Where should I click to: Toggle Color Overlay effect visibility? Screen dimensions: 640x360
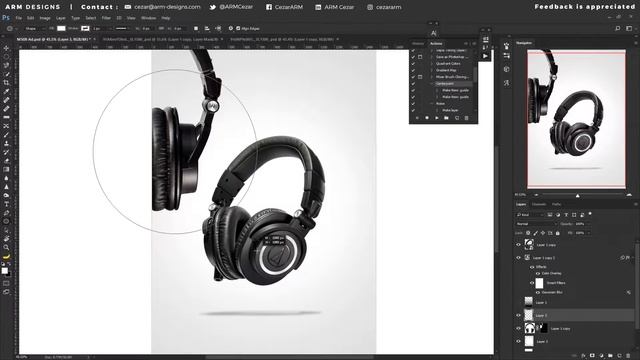[x=538, y=273]
